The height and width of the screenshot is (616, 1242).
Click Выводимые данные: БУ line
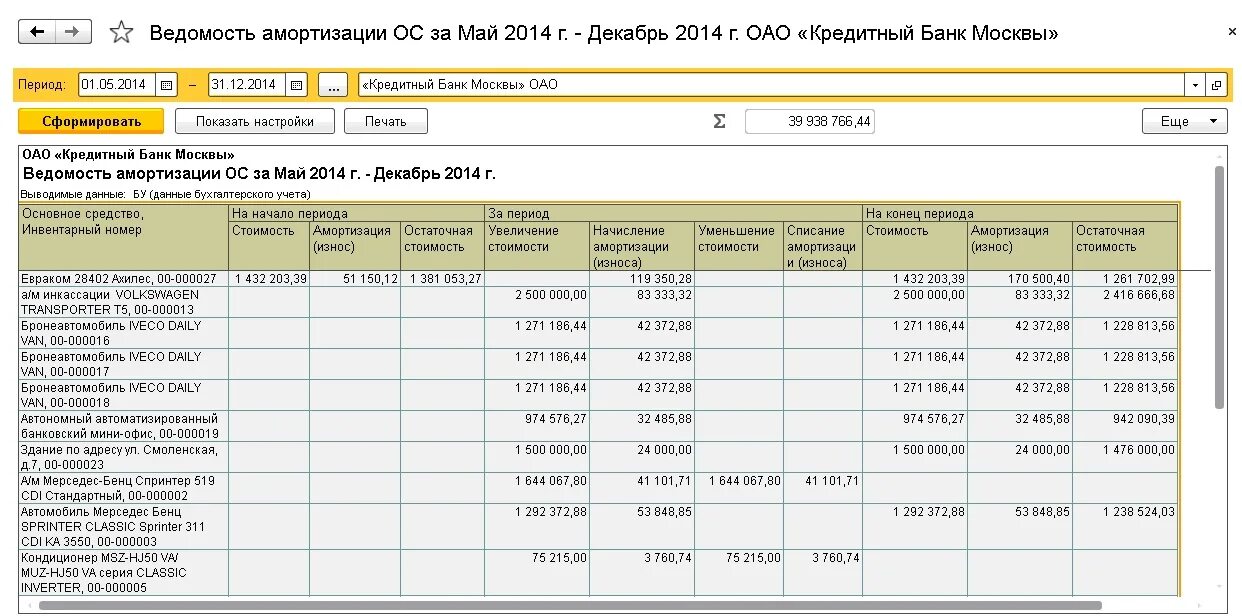coord(166,194)
